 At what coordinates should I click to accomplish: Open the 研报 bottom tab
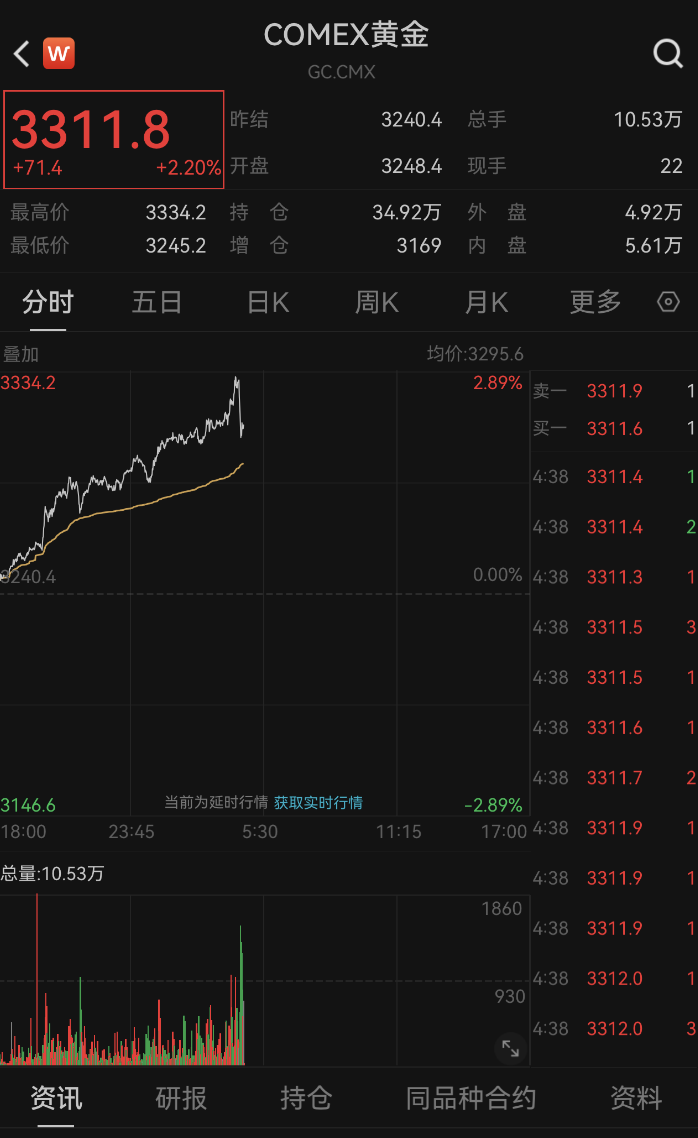click(181, 1098)
